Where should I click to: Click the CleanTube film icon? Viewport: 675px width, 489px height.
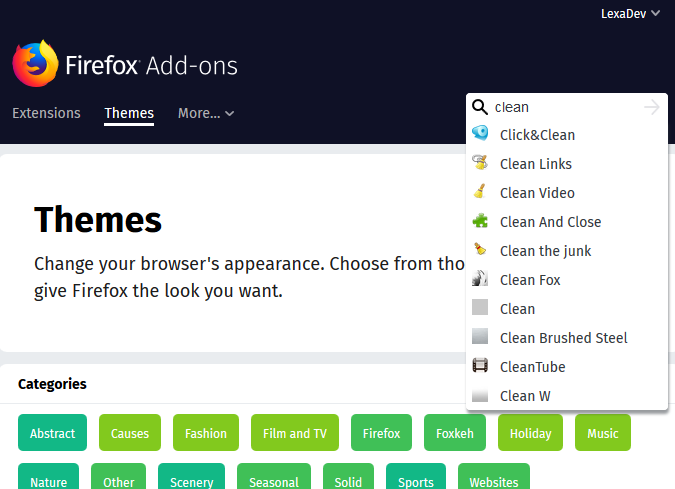click(480, 365)
